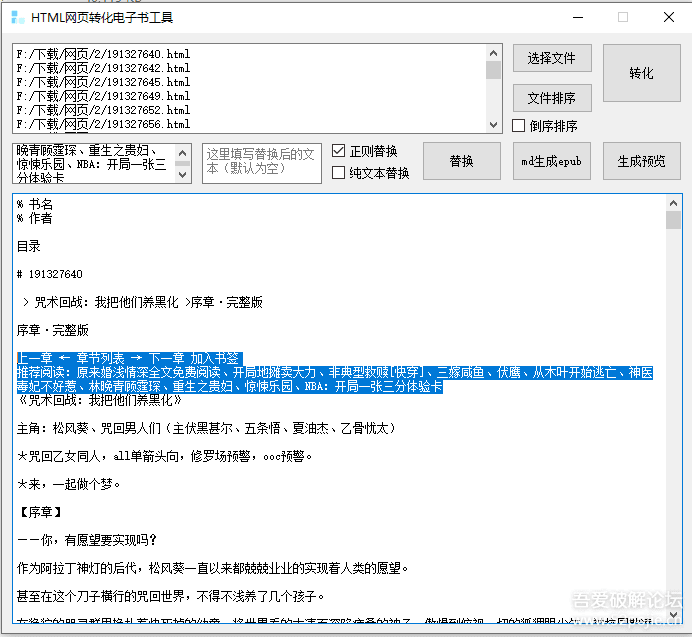692x637 pixels.
Task: Uncheck the 正则替换 checkbox
Action: 338,151
